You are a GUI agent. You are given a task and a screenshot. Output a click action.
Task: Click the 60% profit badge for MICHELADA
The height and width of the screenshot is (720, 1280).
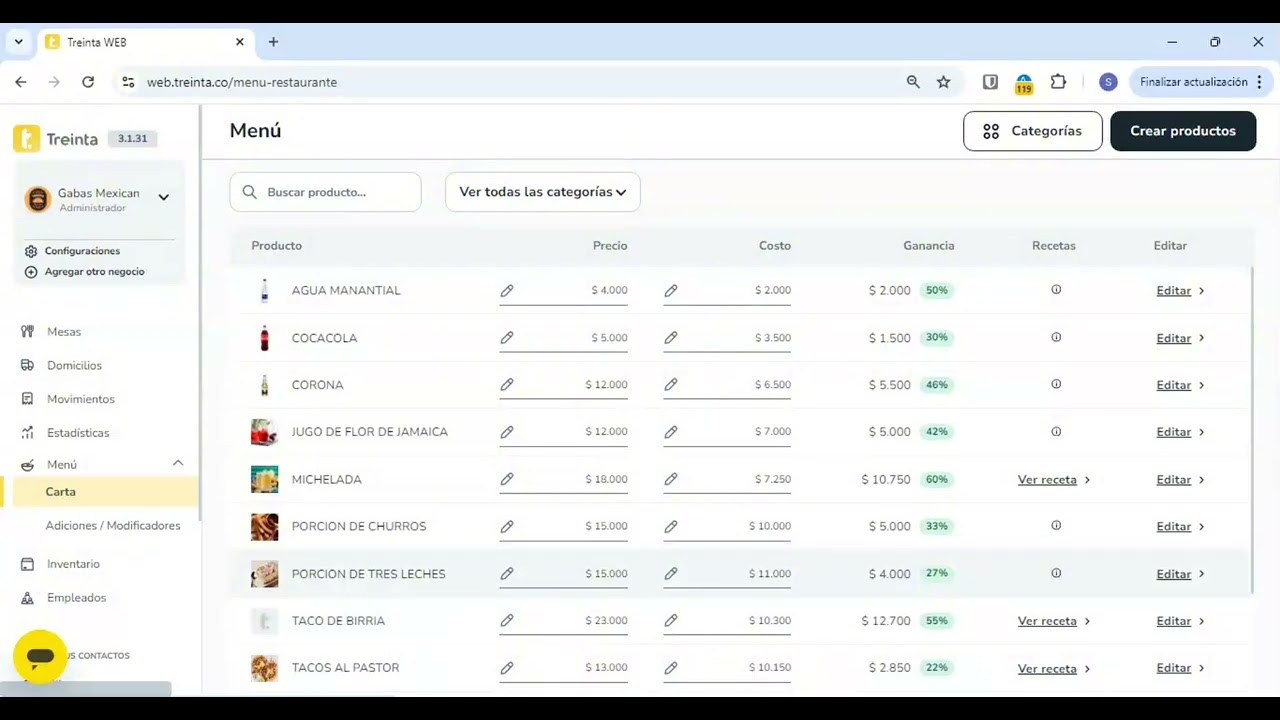(936, 479)
